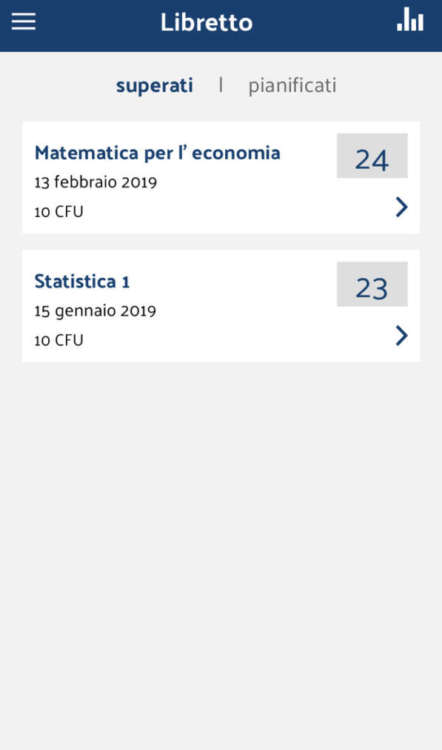Select the Statistica 1 card background
Viewport: 442px width, 750px height.
pyautogui.click(x=221, y=306)
